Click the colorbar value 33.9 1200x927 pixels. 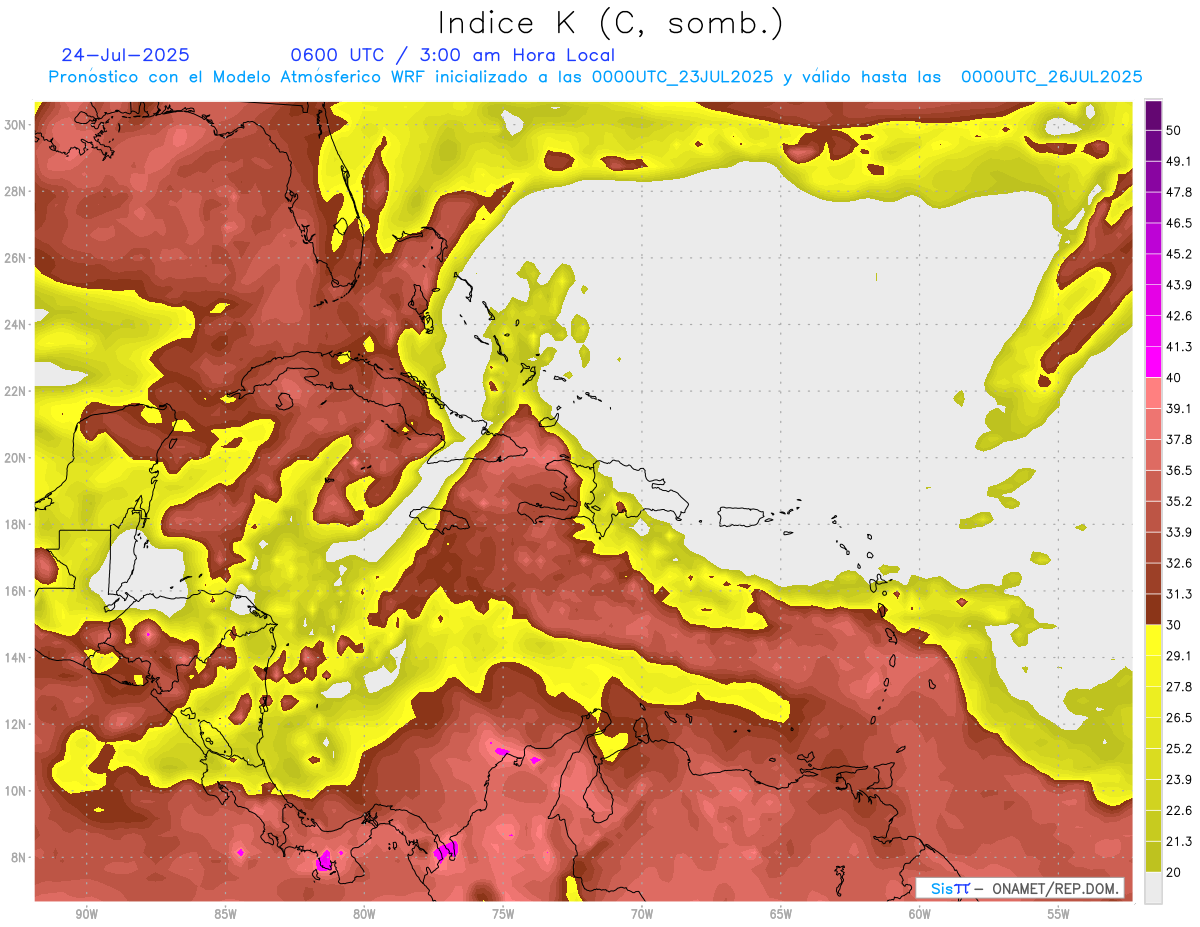tap(1179, 532)
